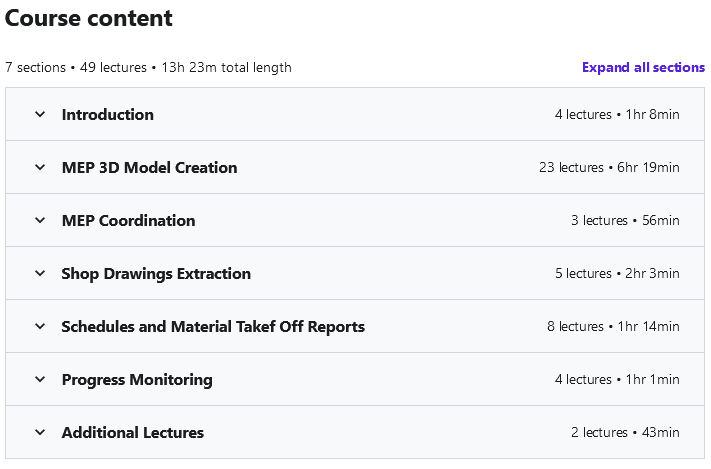Open Schedules and Material Takef Off Reports

pos(213,326)
